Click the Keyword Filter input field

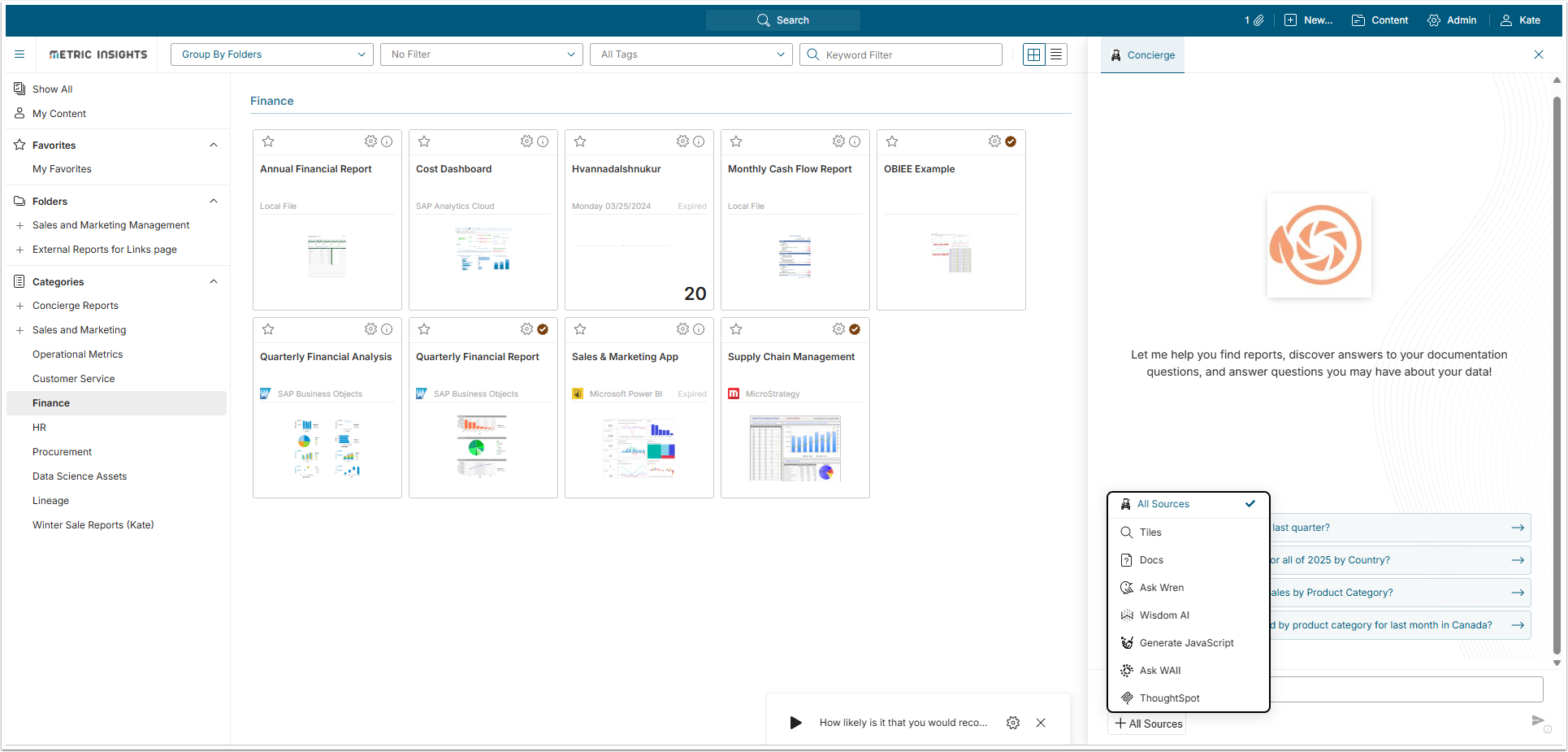[x=901, y=54]
